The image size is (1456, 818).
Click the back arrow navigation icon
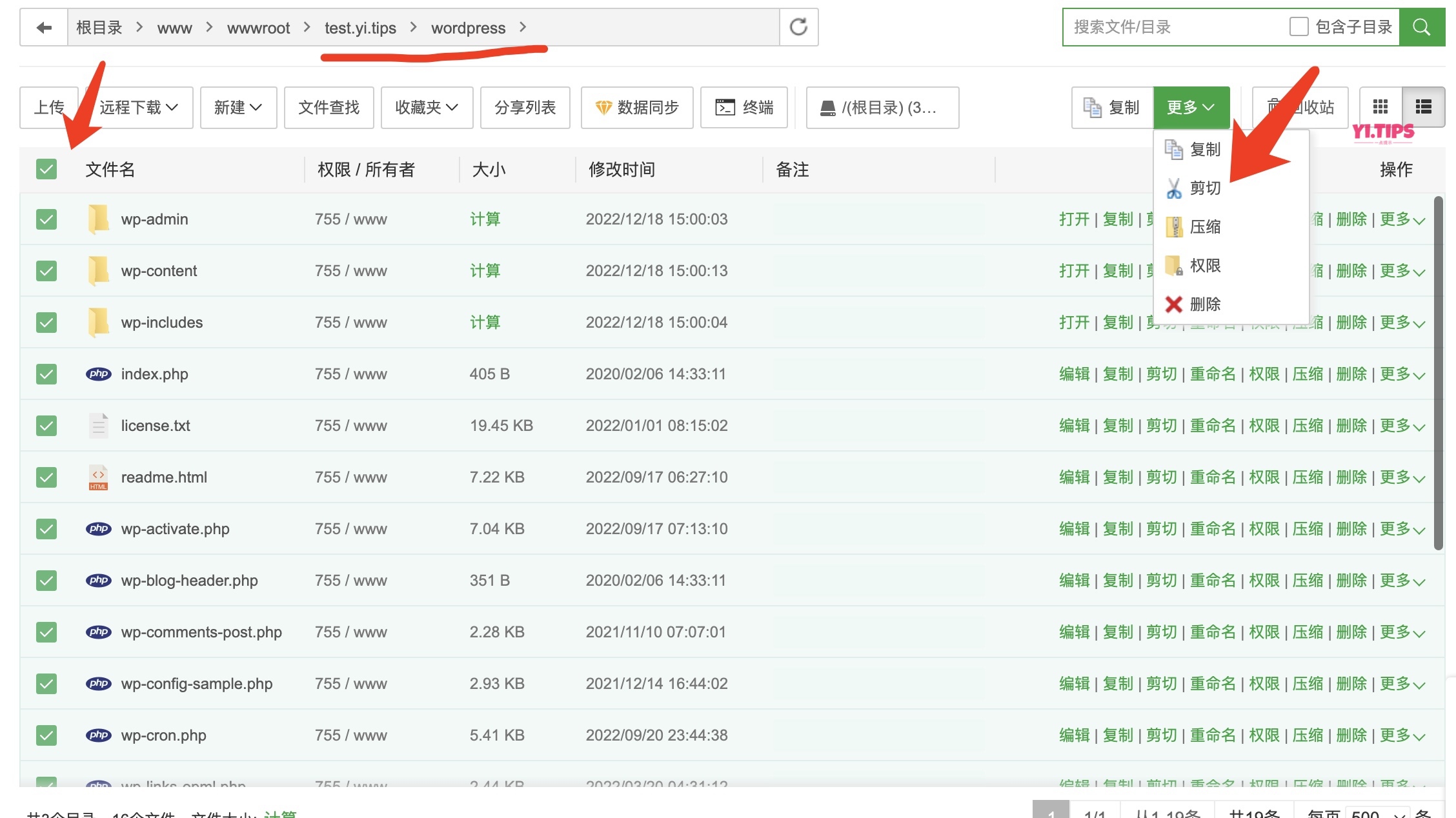click(x=43, y=26)
